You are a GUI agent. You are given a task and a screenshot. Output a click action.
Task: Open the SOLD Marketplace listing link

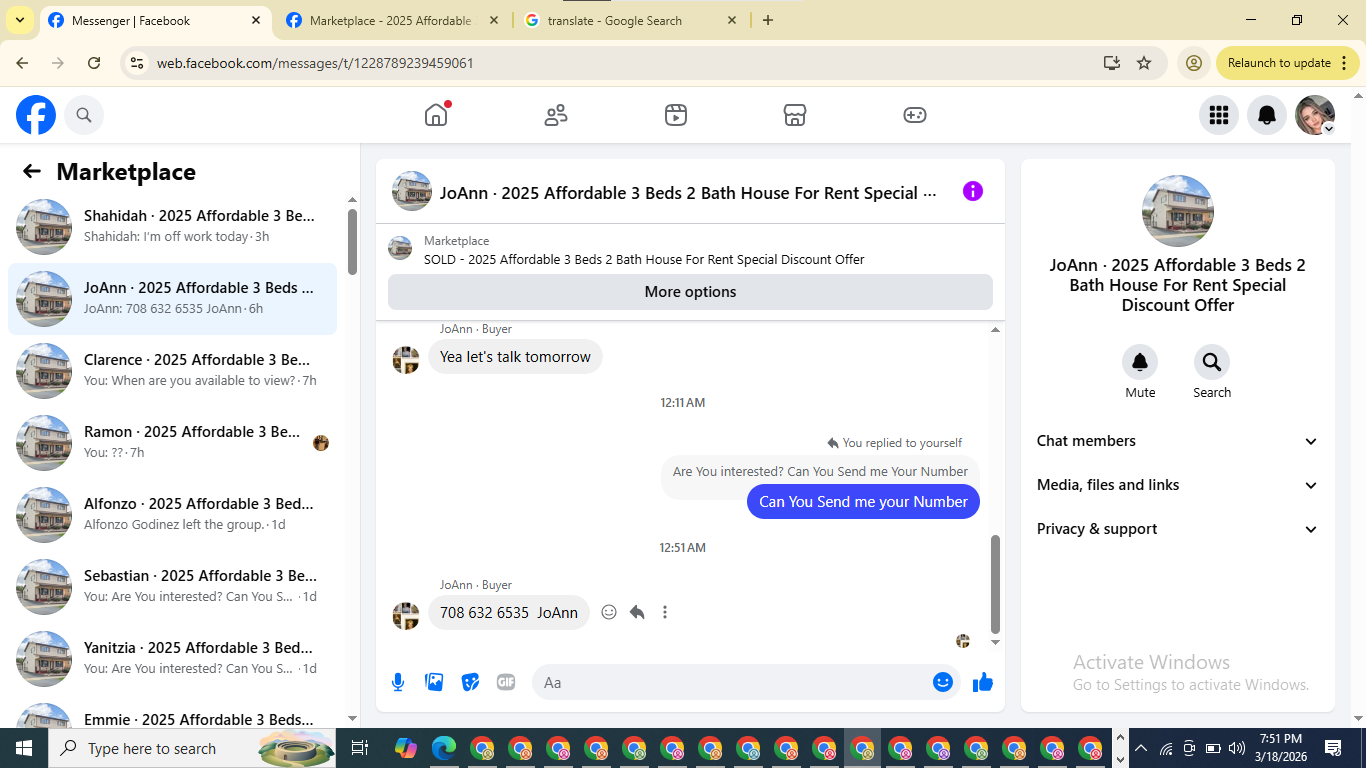click(644, 259)
